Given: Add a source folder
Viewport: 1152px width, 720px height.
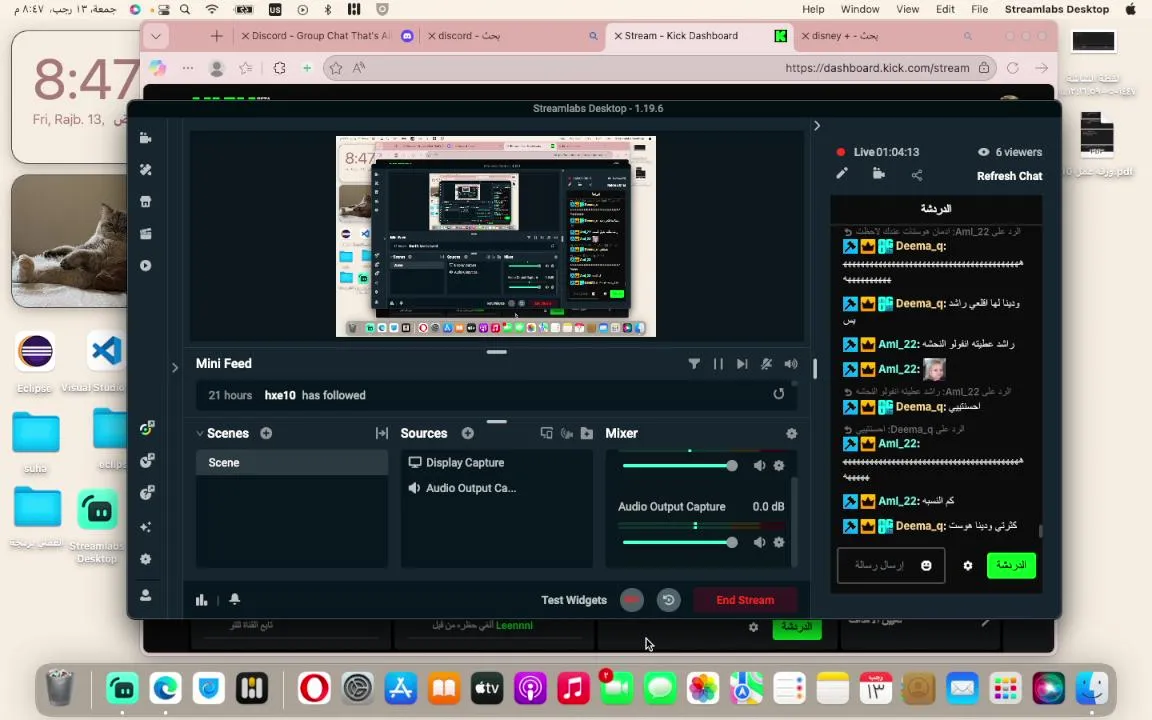Looking at the screenshot, I should (x=586, y=433).
